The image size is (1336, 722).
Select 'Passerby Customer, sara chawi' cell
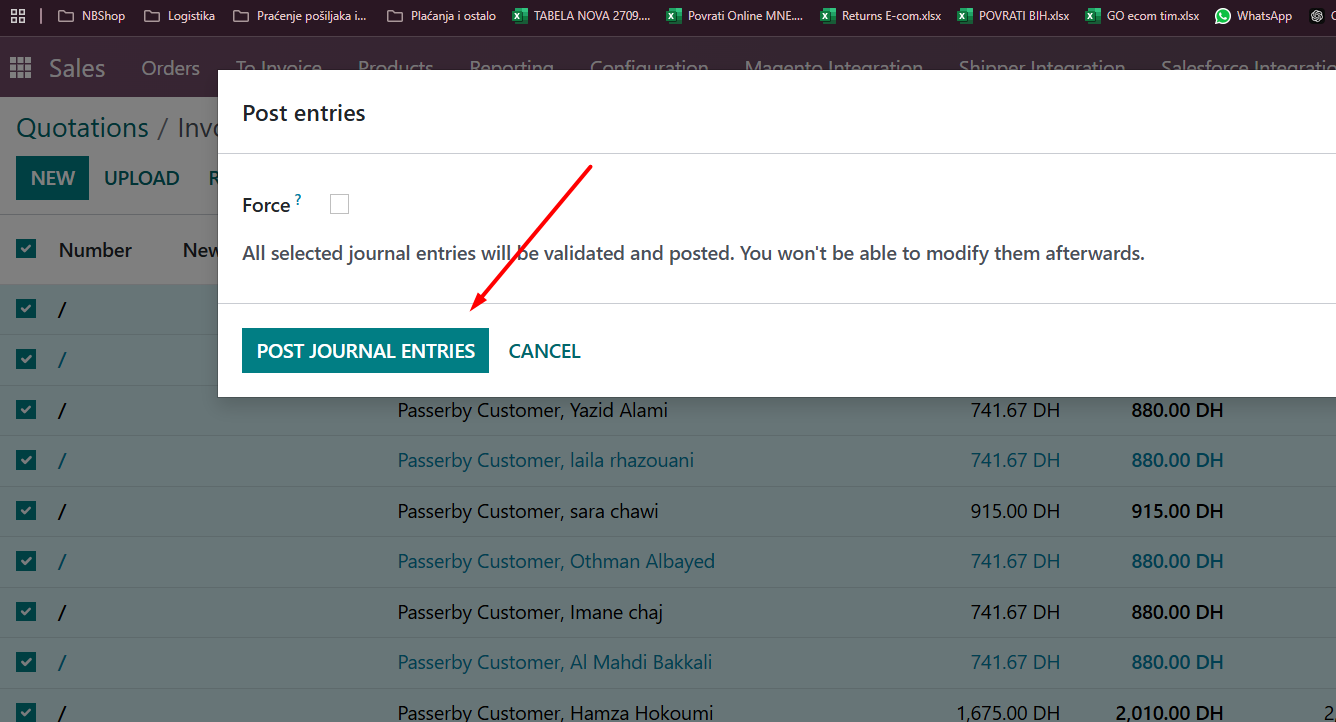coord(528,511)
